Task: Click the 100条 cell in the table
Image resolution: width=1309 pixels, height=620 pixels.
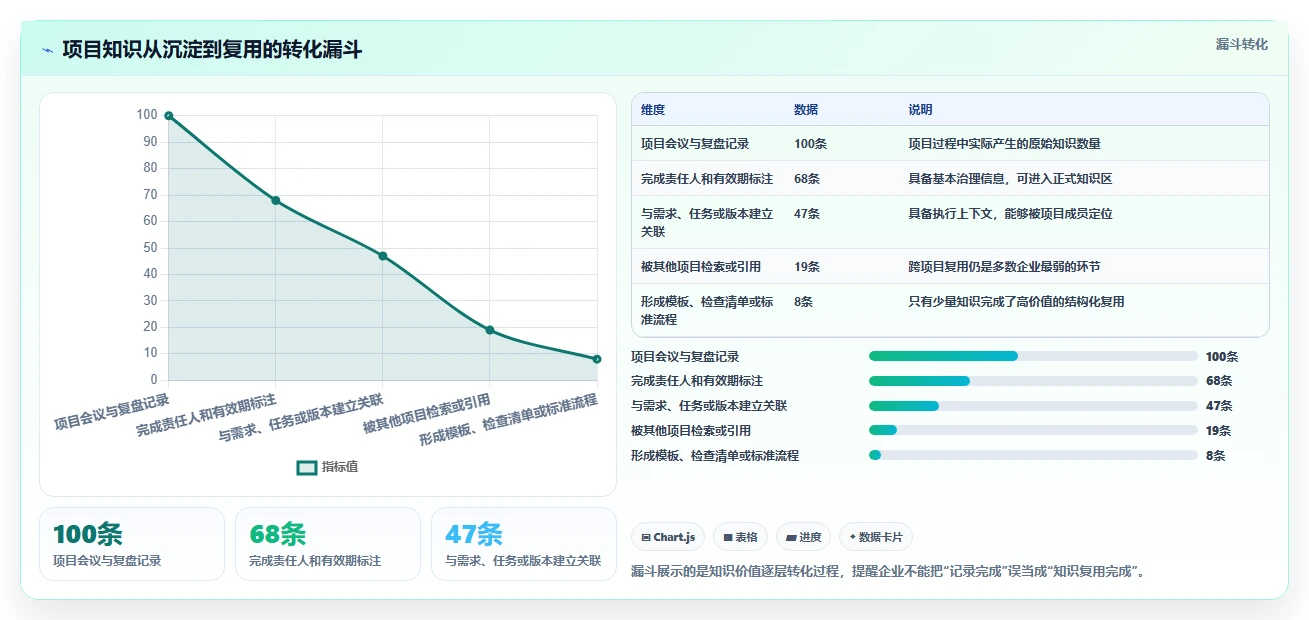Action: pyautogui.click(x=810, y=144)
